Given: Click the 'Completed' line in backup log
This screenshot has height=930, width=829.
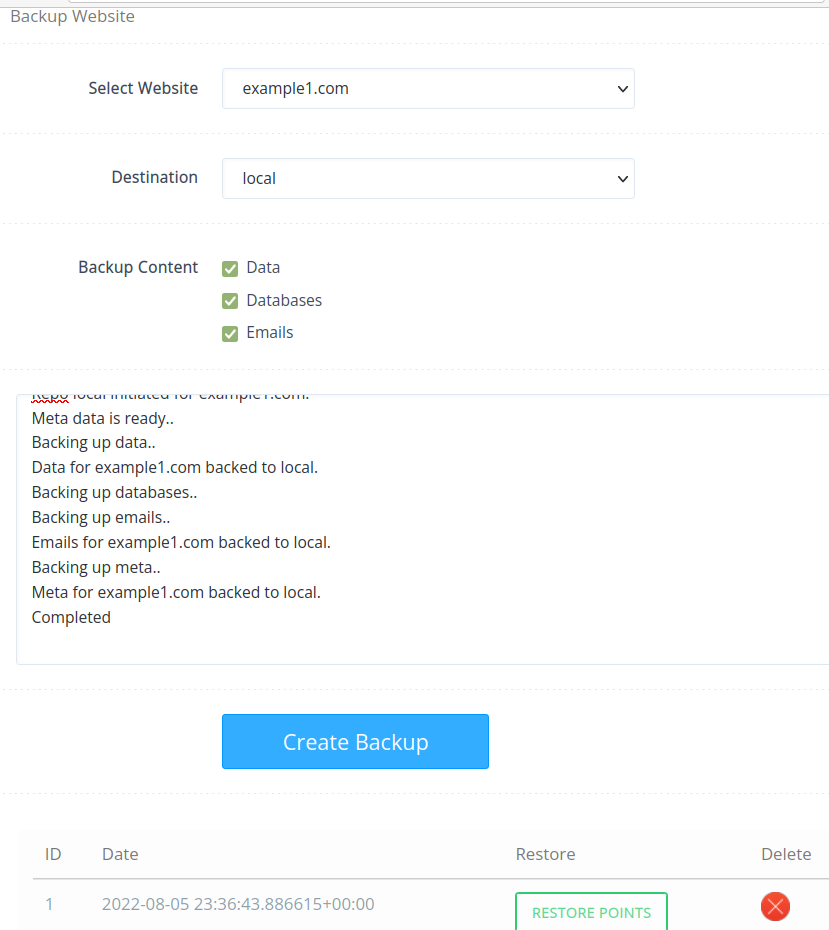Looking at the screenshot, I should [x=71, y=618].
